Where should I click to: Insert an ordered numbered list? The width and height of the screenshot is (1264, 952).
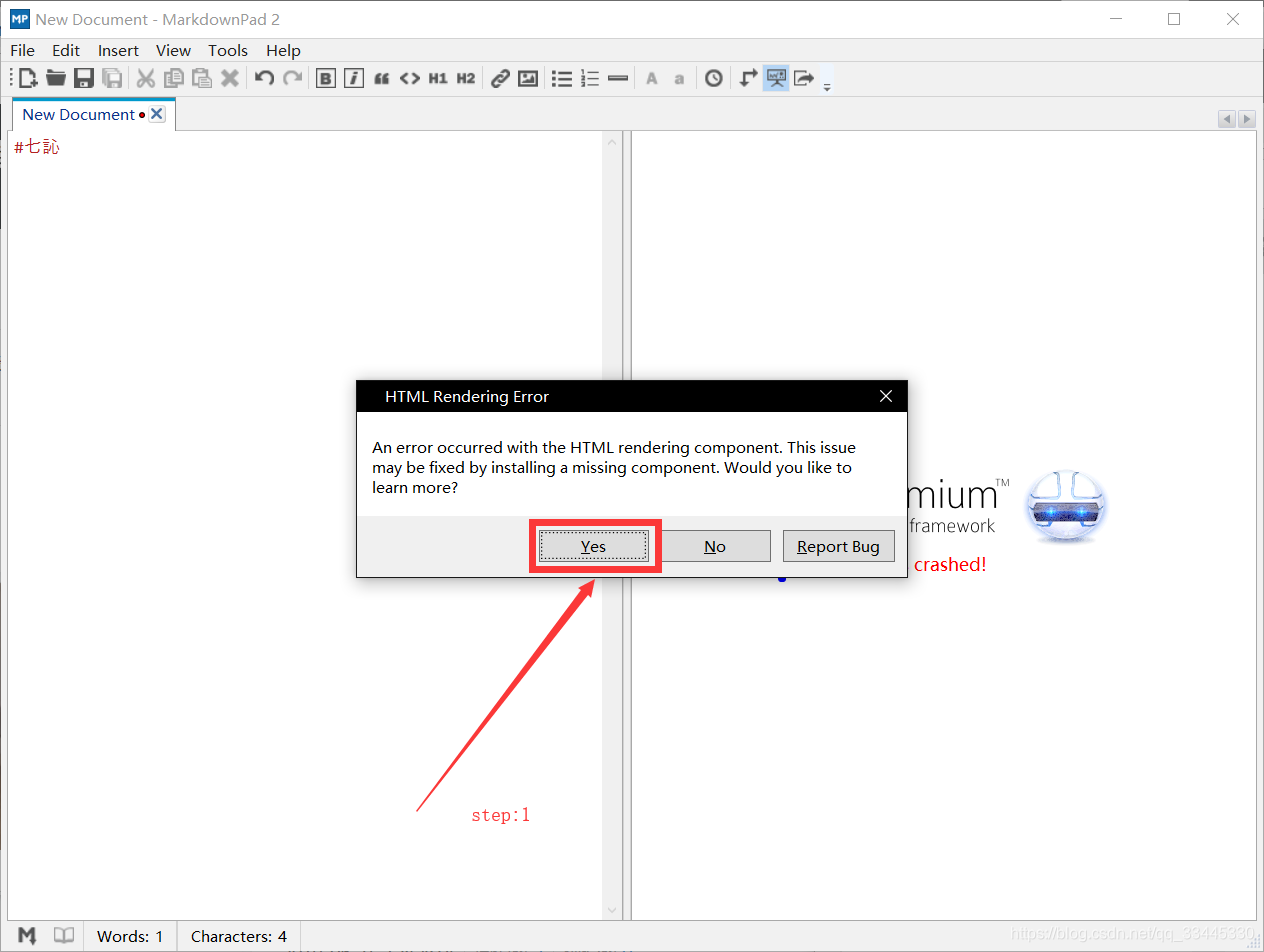pyautogui.click(x=590, y=78)
